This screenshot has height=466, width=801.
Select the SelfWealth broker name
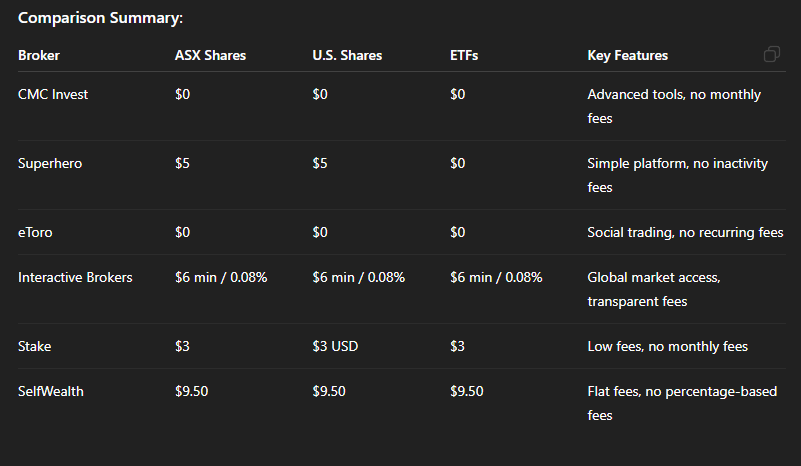[x=51, y=392]
